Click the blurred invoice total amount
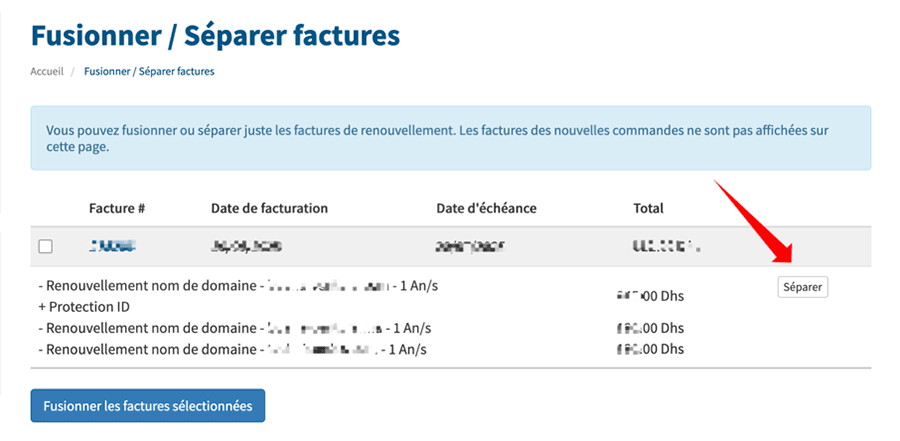The width and height of the screenshot is (900, 441). [665, 246]
